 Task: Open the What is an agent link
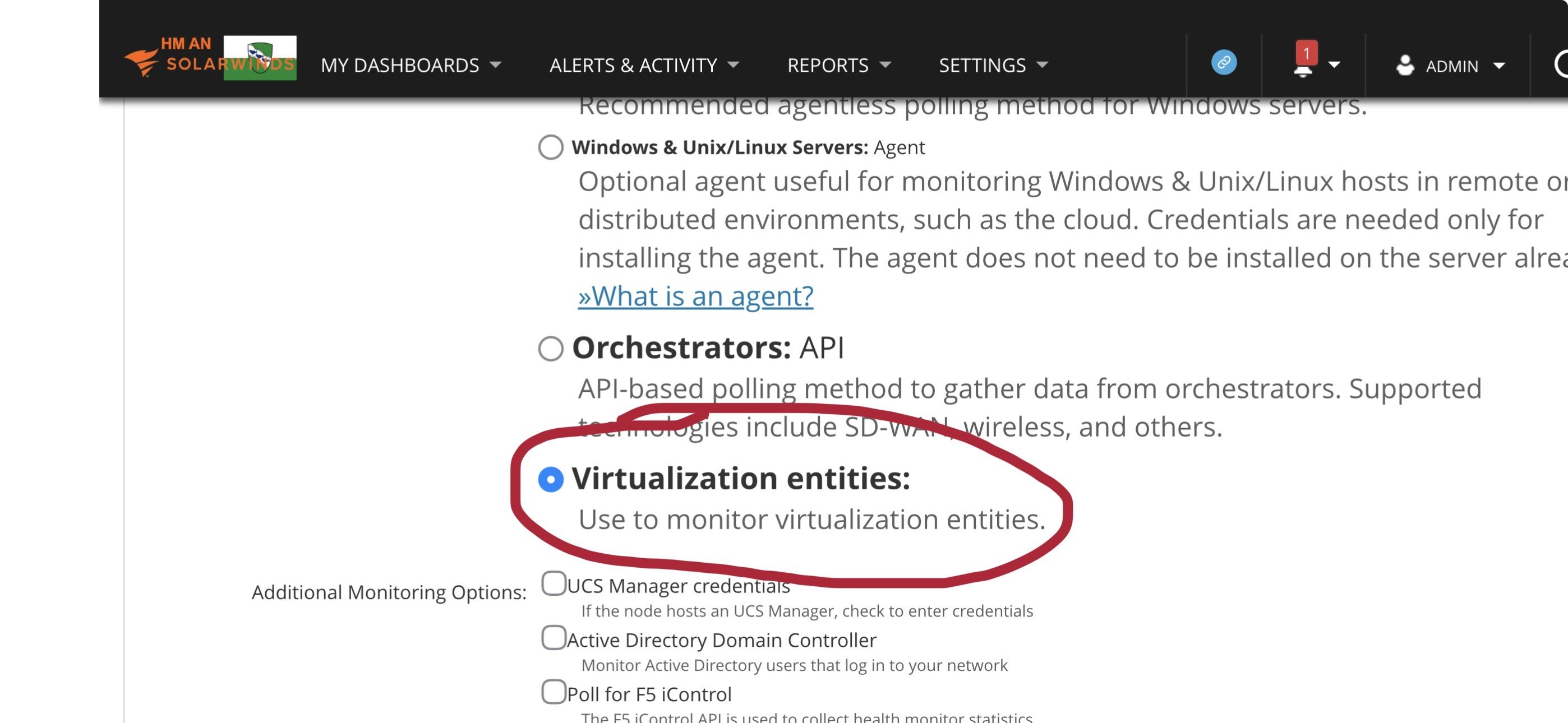coord(695,296)
